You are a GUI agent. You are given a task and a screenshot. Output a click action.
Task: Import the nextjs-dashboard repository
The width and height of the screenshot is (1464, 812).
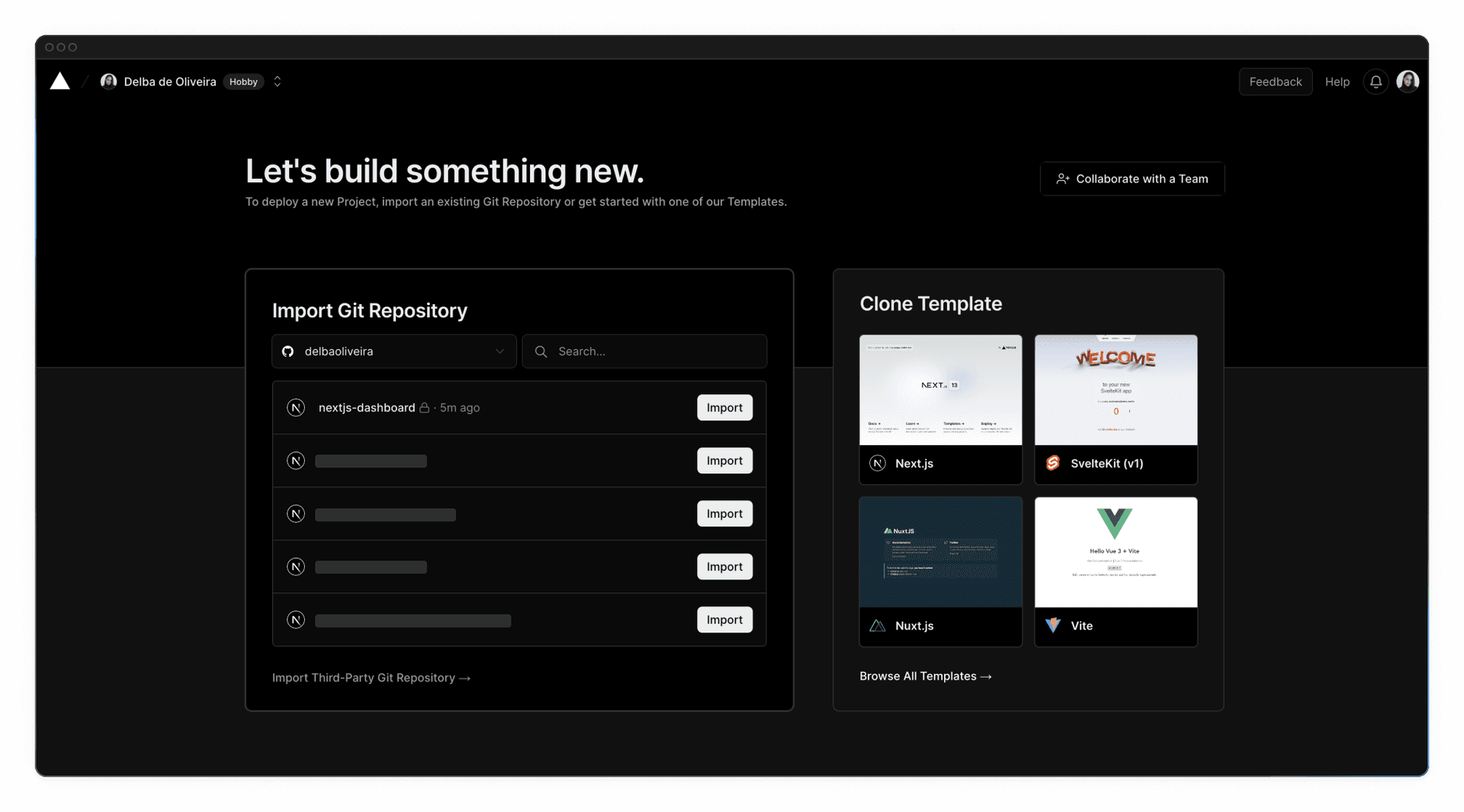coord(724,407)
